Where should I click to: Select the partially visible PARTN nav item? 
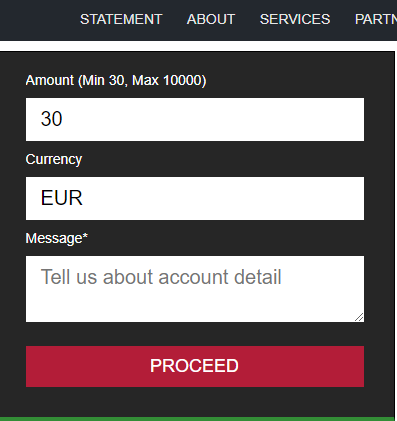(x=376, y=19)
